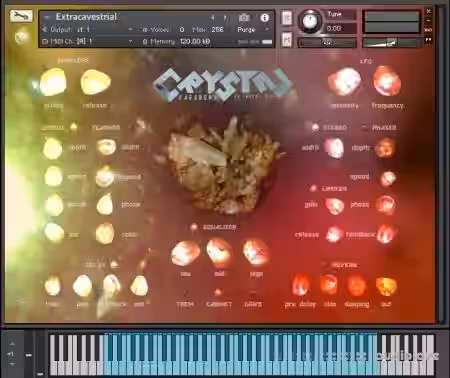This screenshot has width=450, height=378.
Task: Click the Extracavestrial instrument name
Action: [x=86, y=17]
